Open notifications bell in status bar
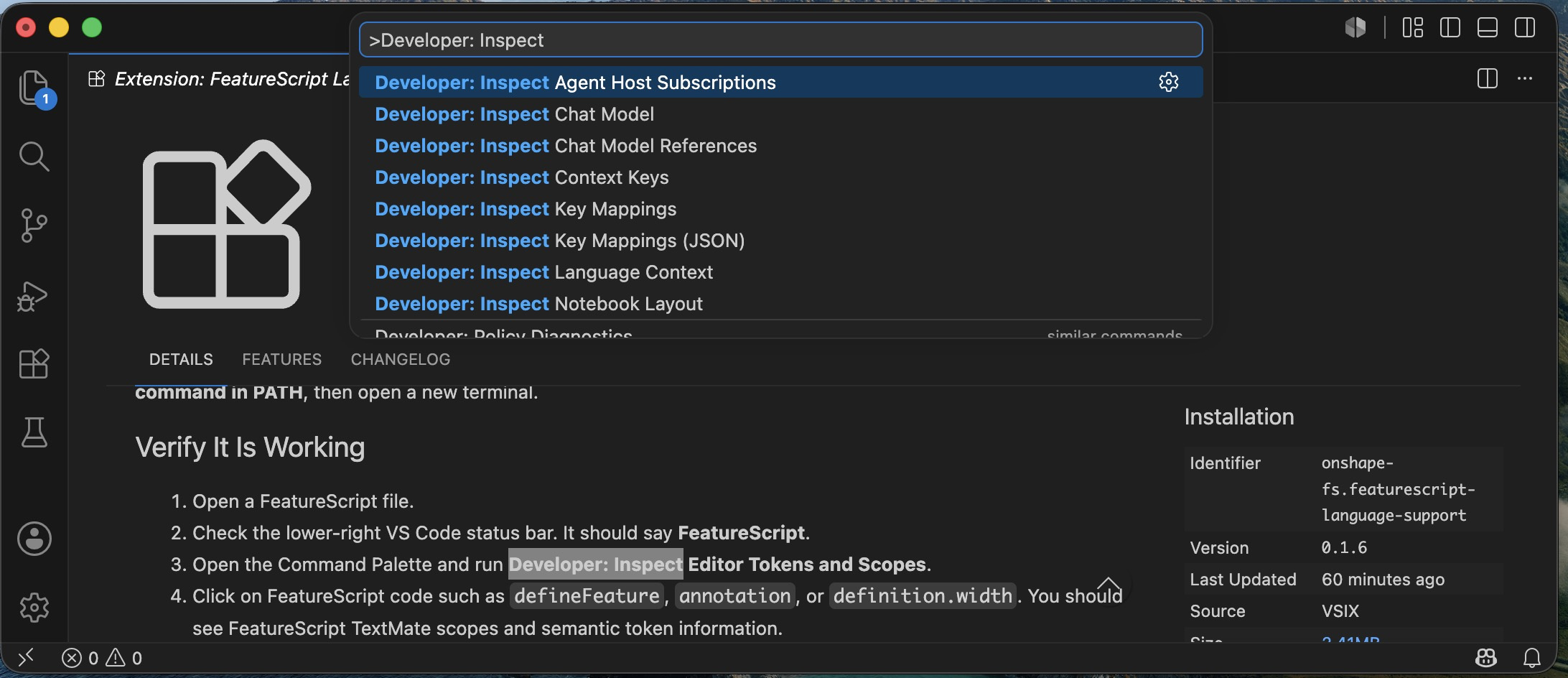1568x678 pixels. pos(1532,657)
